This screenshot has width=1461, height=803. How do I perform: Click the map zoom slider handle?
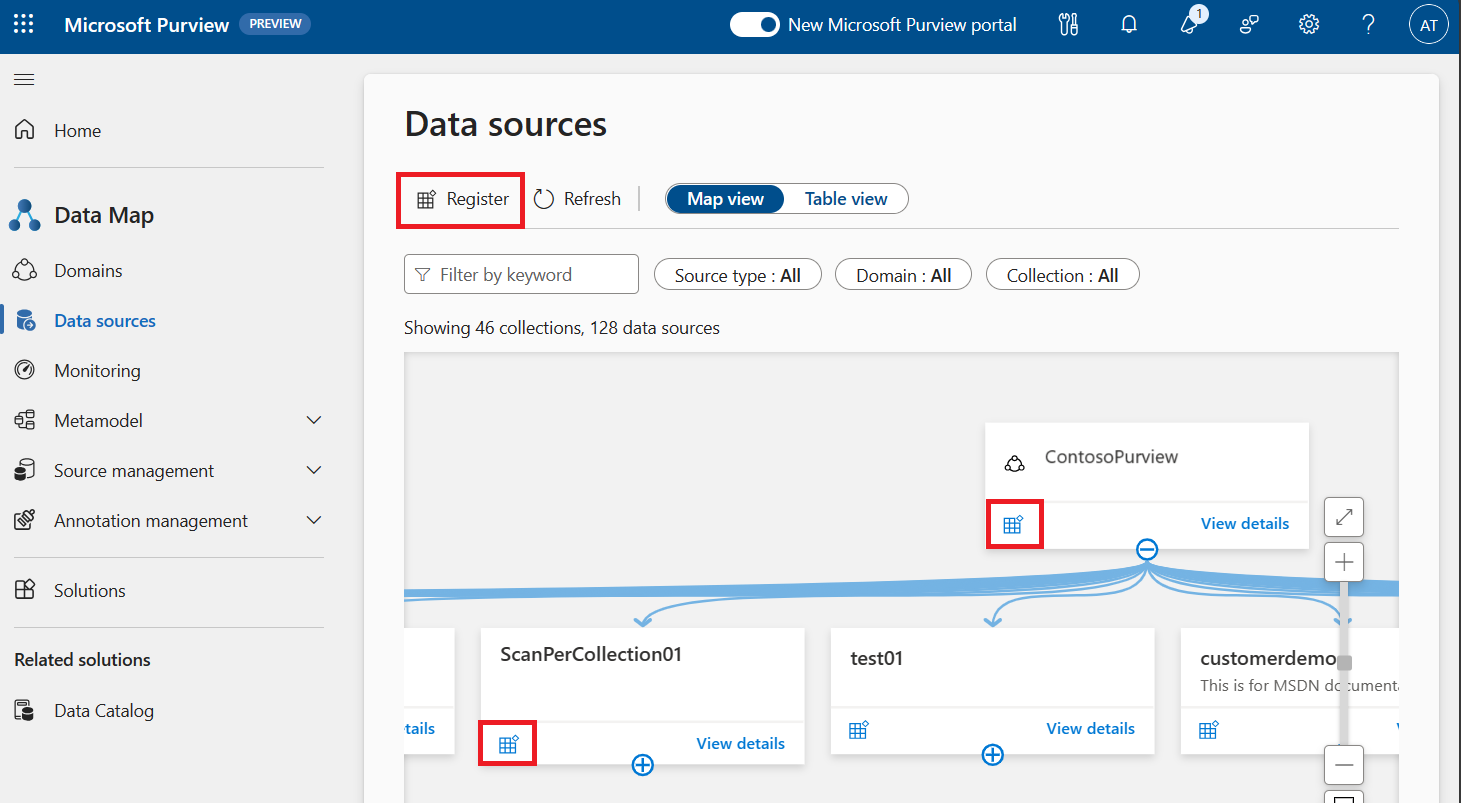[1344, 663]
